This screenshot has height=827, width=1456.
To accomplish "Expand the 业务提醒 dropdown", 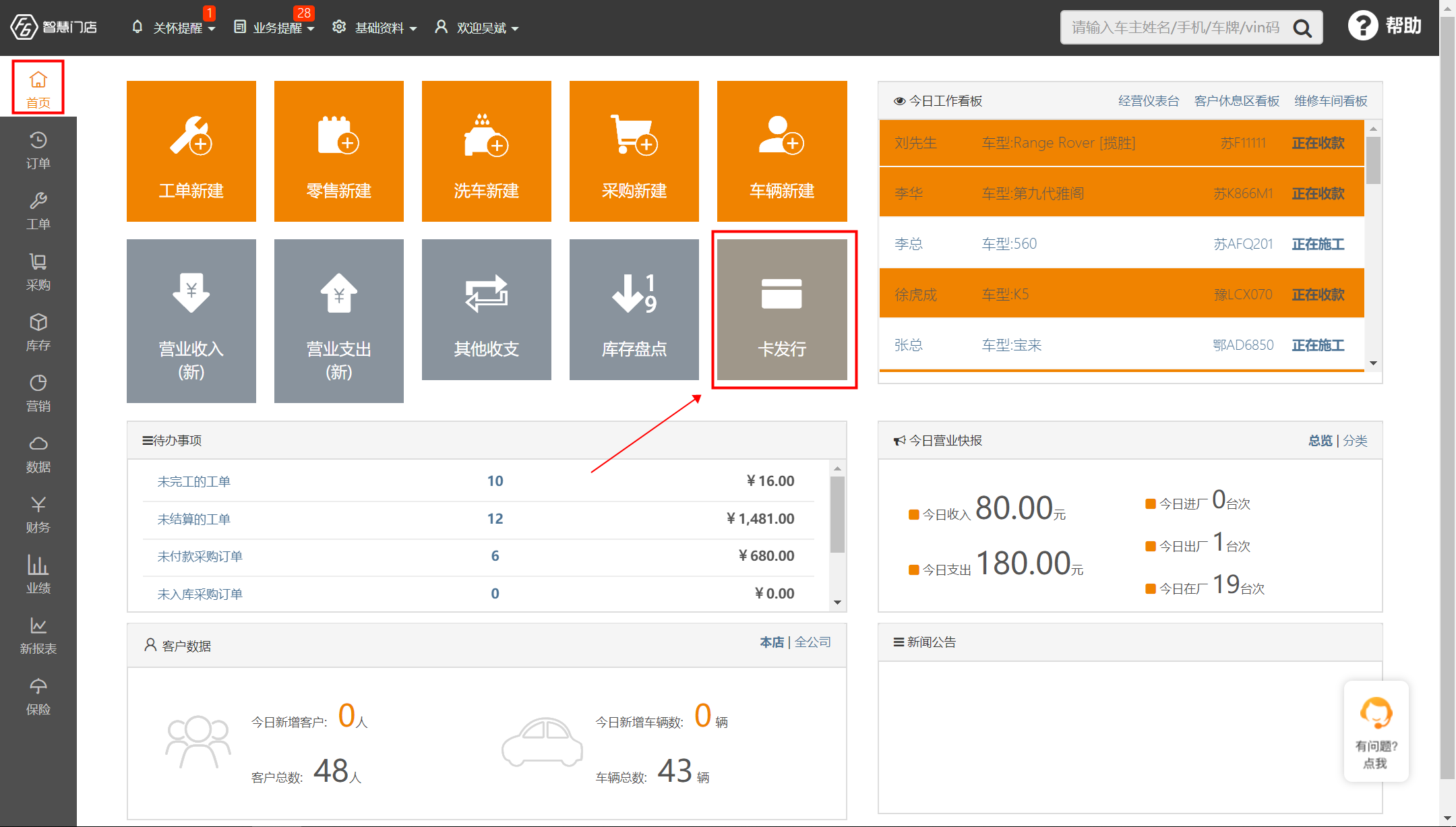I will (274, 28).
